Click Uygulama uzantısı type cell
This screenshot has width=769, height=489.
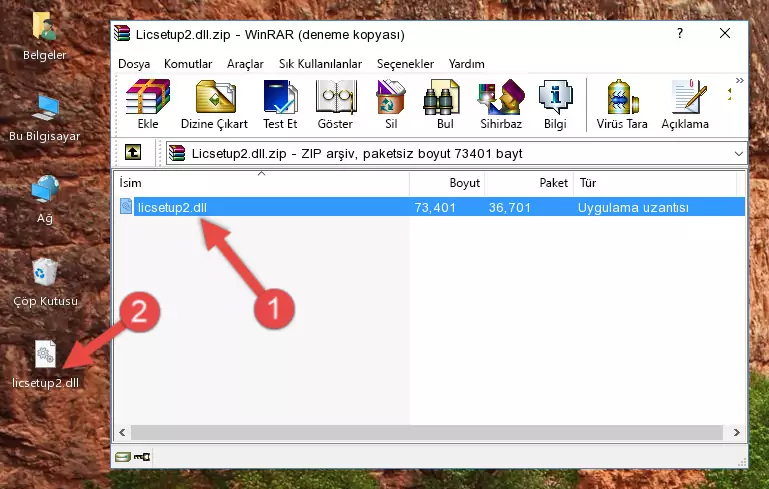point(633,207)
